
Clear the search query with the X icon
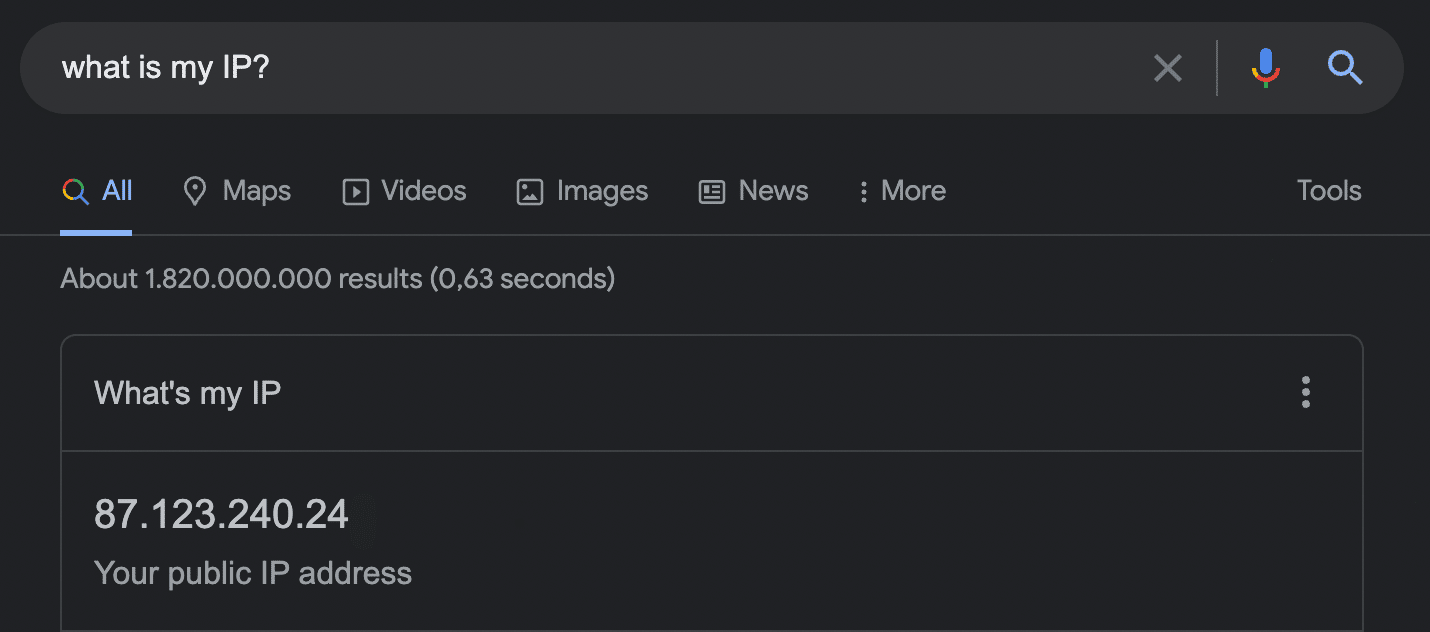(1167, 69)
